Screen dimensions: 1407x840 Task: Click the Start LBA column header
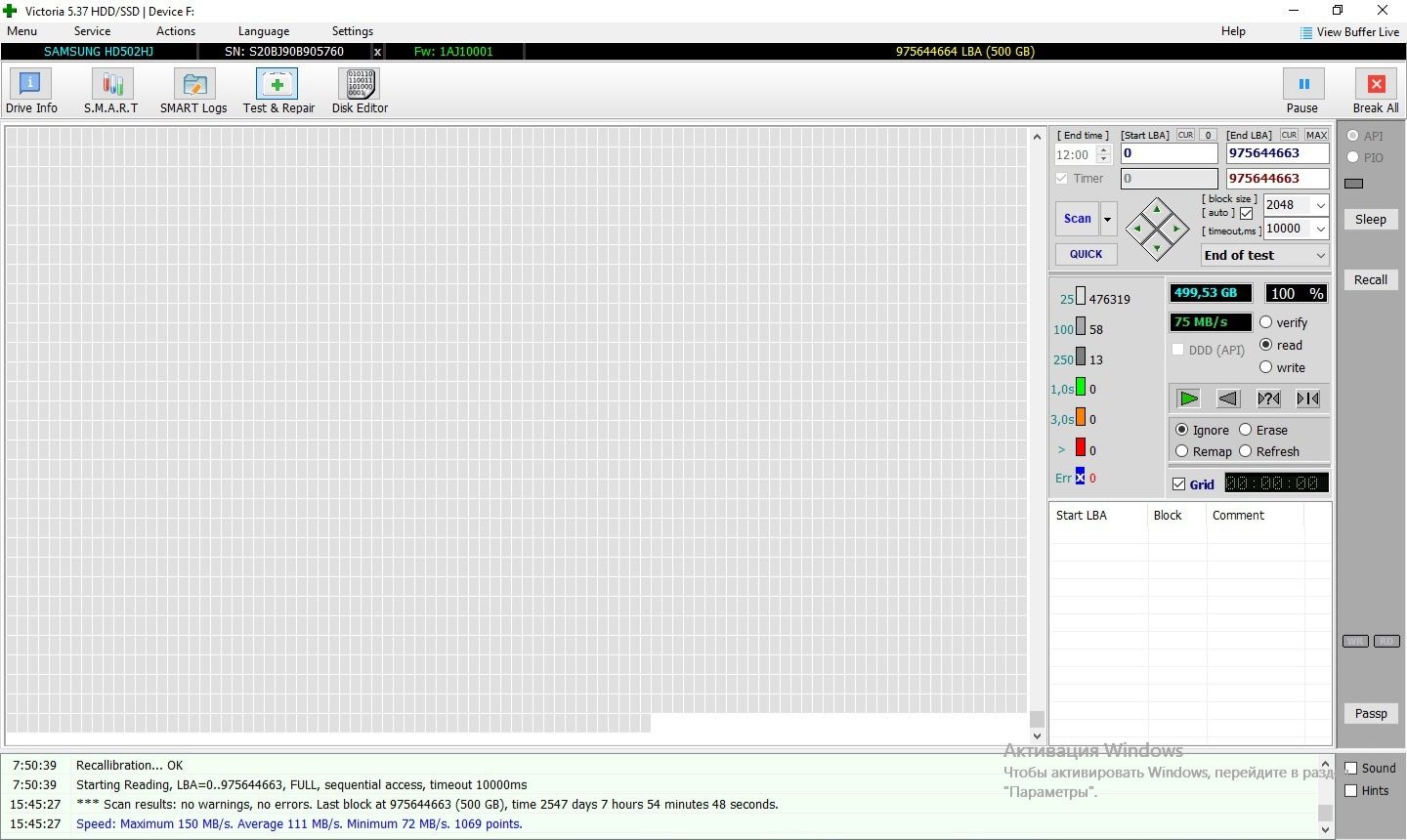[1097, 516]
